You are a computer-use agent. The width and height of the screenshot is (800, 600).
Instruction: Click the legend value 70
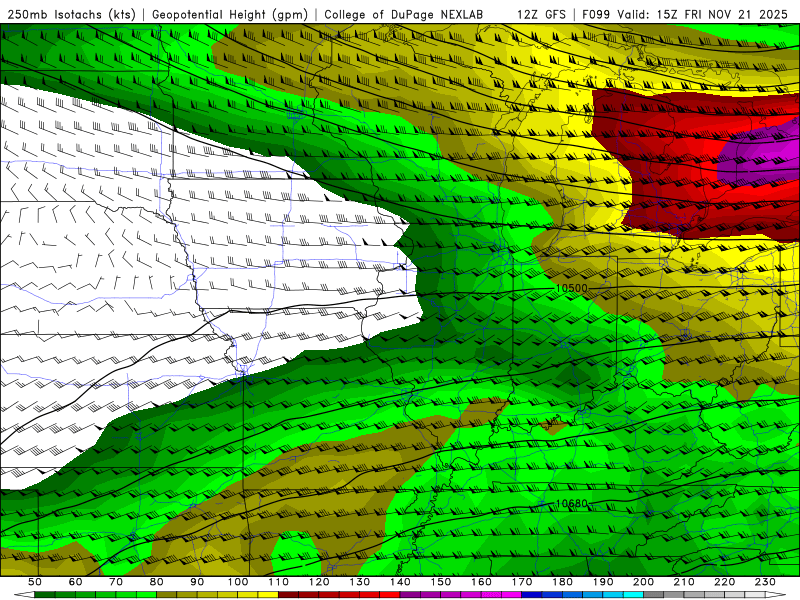pos(116,582)
